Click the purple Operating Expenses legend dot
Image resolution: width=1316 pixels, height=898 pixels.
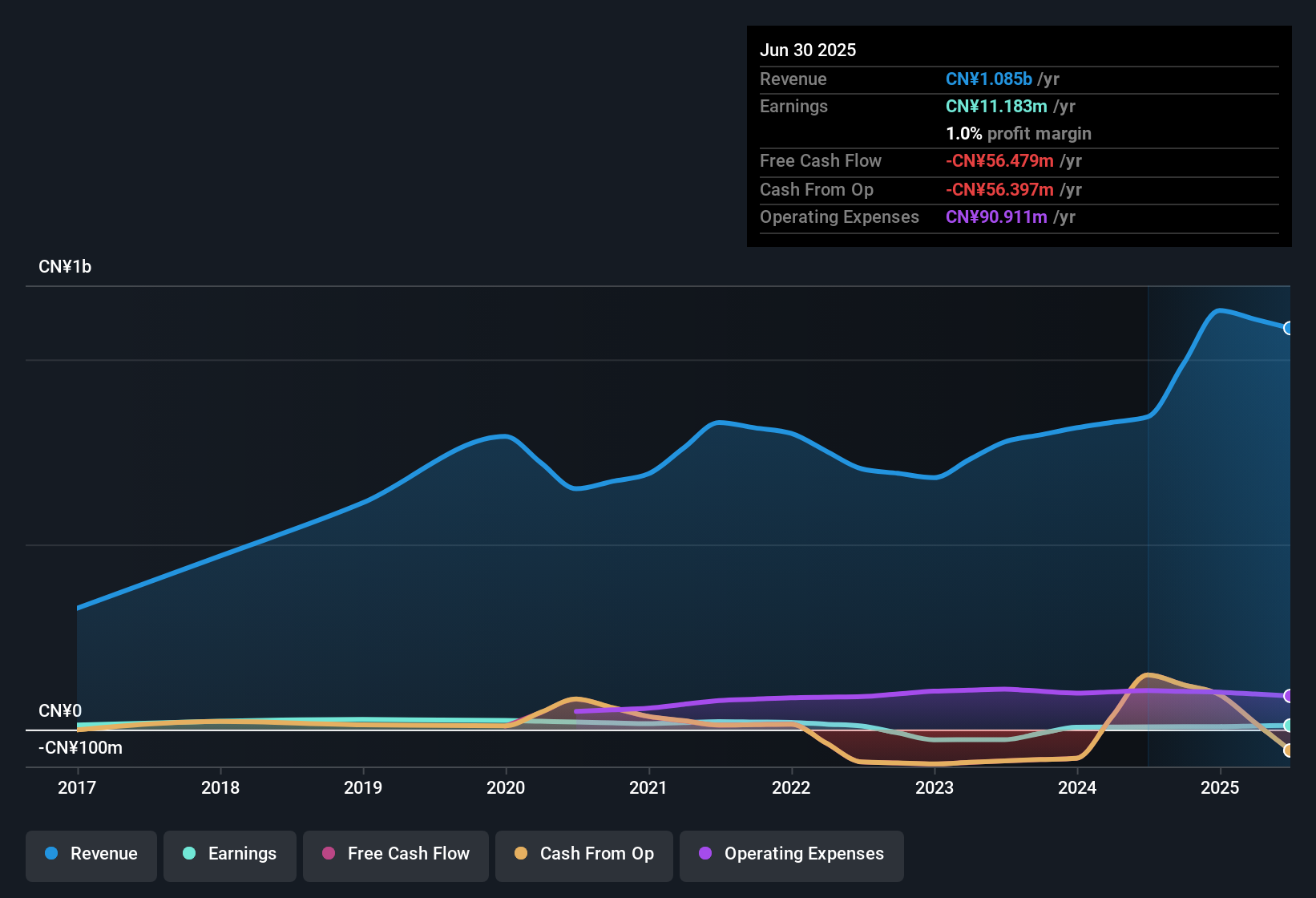[x=705, y=853]
